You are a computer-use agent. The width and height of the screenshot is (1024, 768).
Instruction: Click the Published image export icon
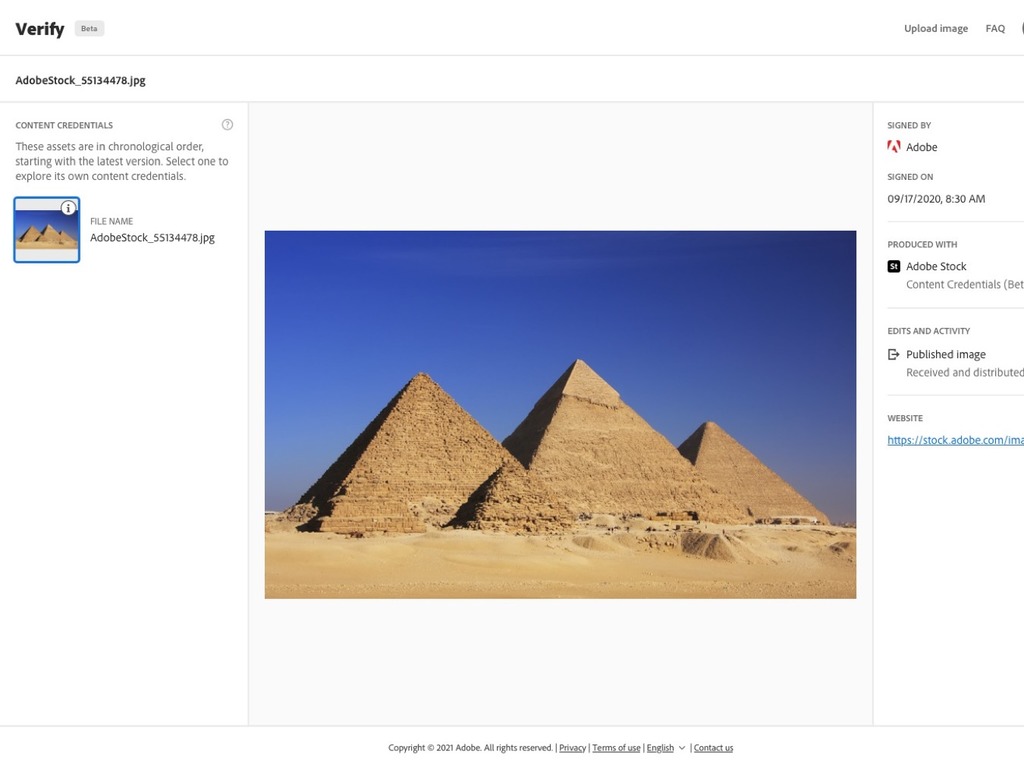(893, 355)
